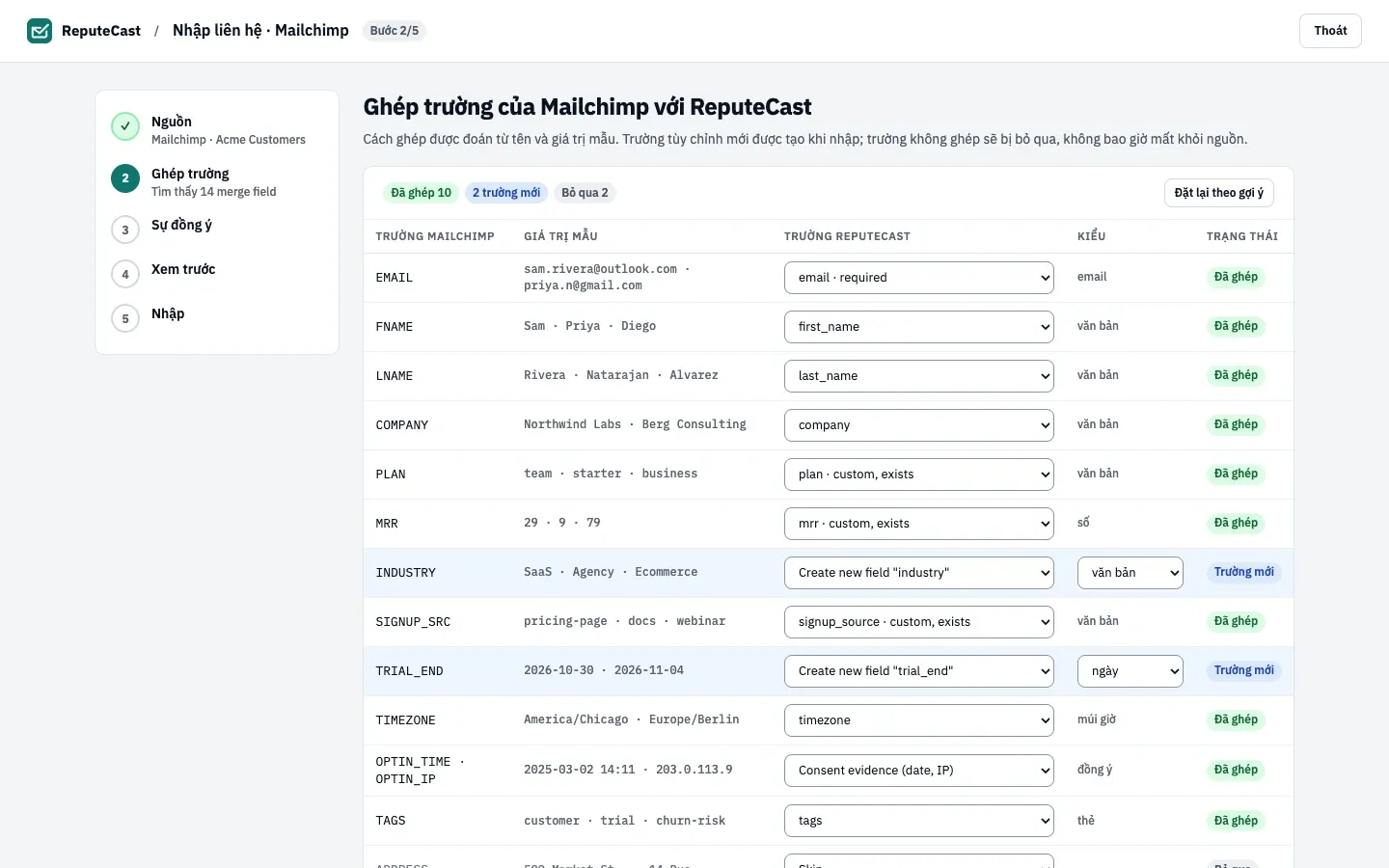Click Mailchimp · Acme Customers source text
Image resolution: width=1389 pixels, height=868 pixels.
(229, 140)
